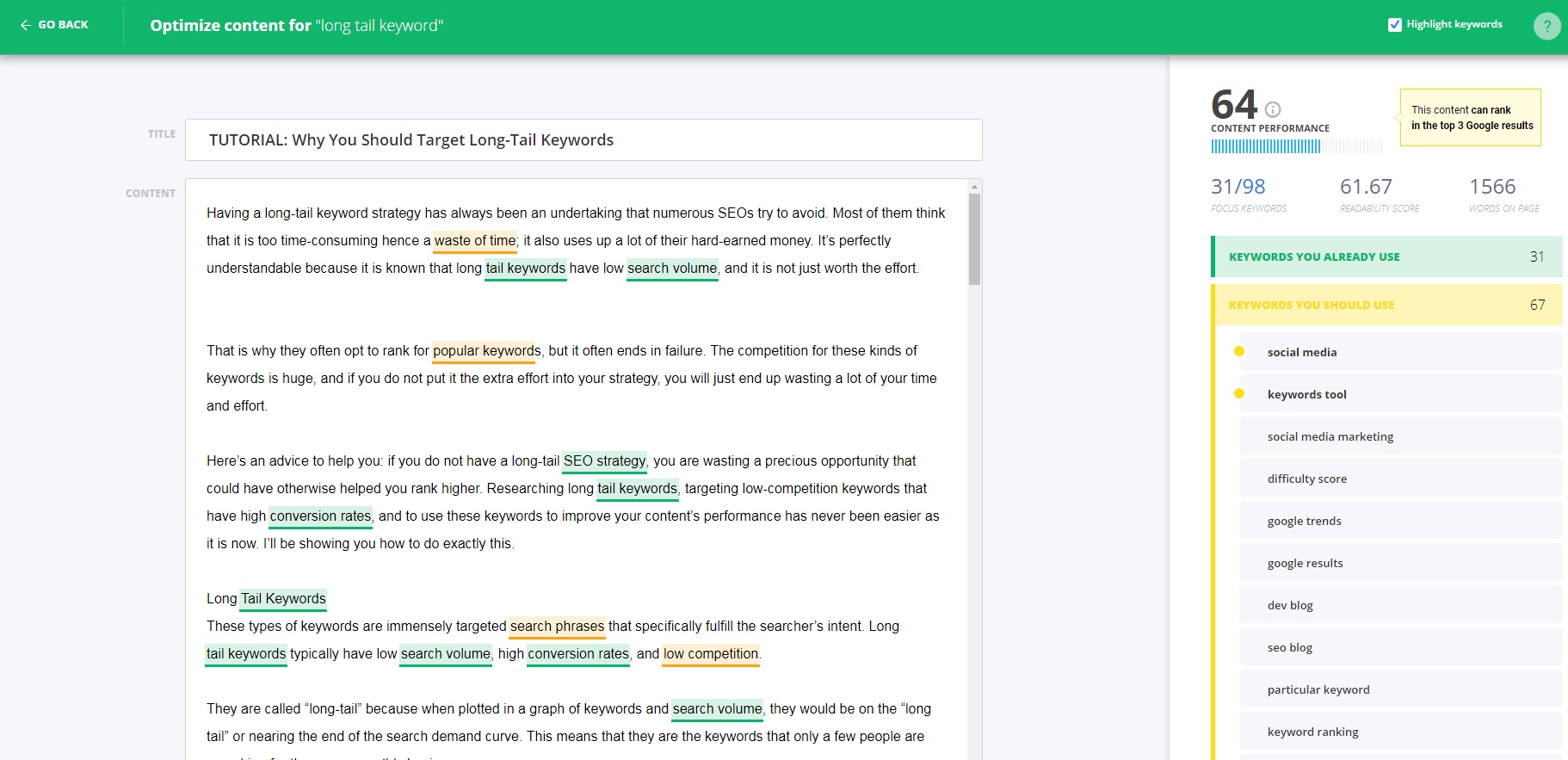
Task: Click the scrollbar up arrow in content editor
Action: [974, 187]
